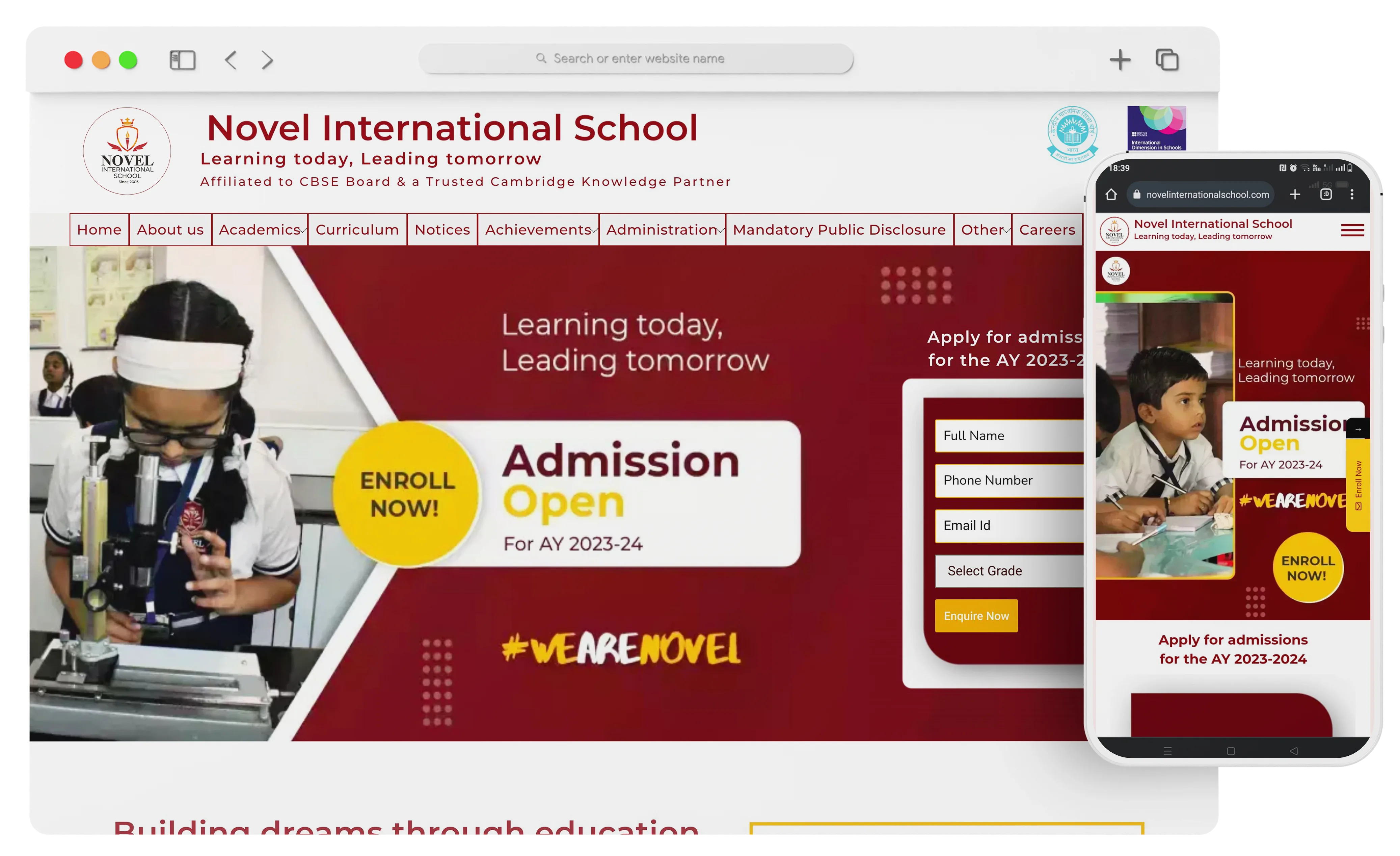This screenshot has width=1400, height=856.
Task: Tap the phone back triangle navigation icon
Action: (x=1294, y=751)
